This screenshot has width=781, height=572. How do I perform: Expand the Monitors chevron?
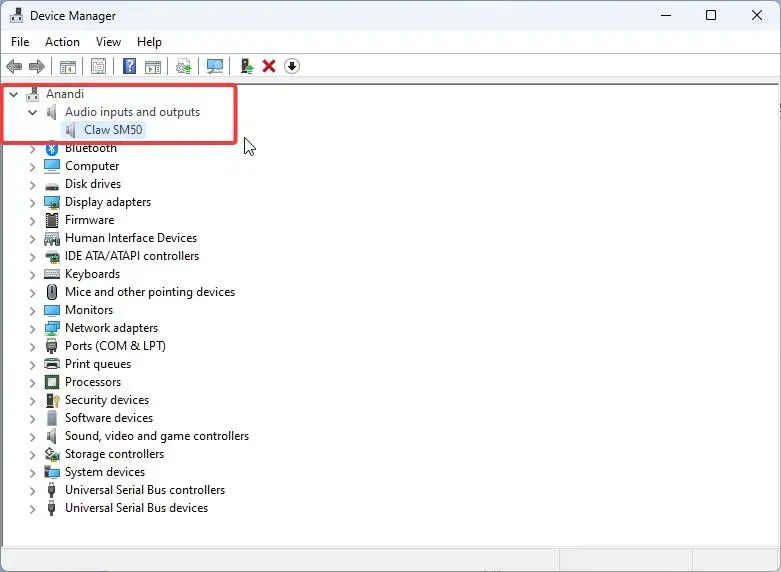33,311
